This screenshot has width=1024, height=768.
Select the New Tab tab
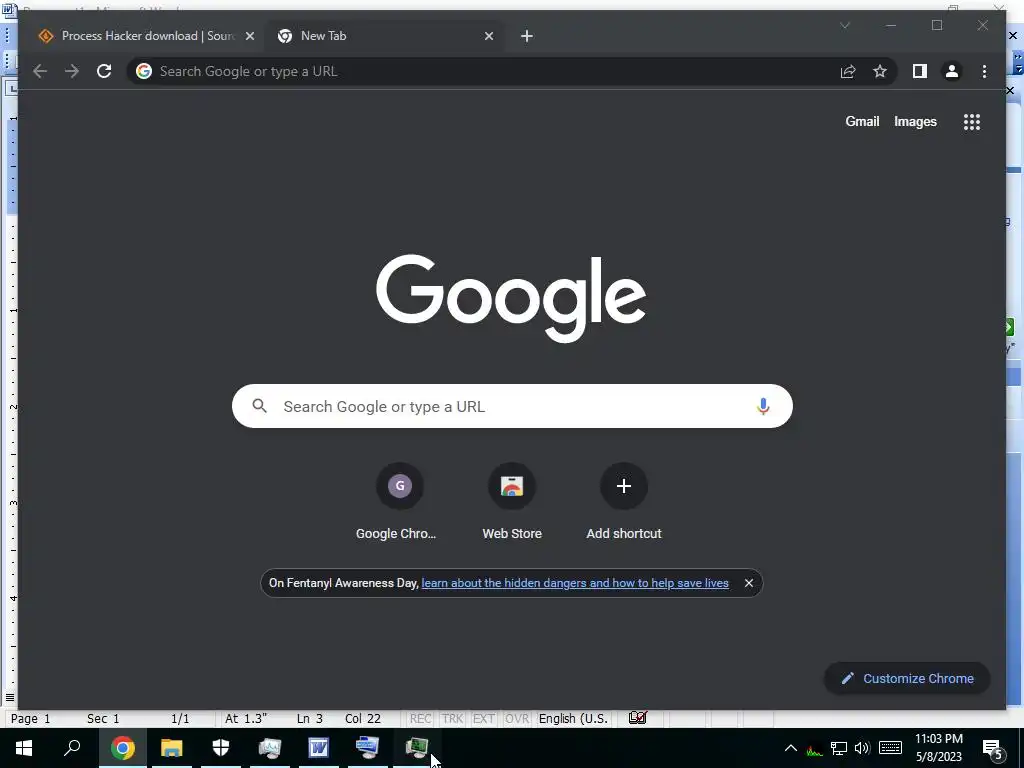384,36
